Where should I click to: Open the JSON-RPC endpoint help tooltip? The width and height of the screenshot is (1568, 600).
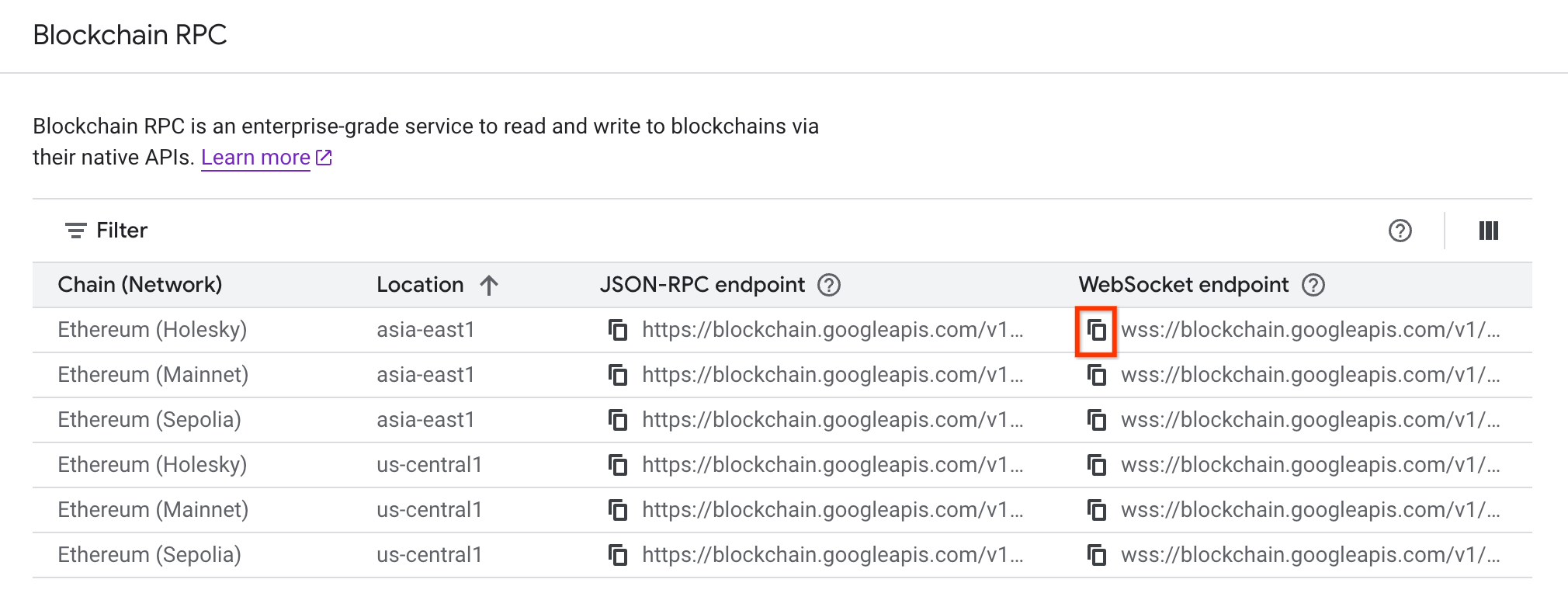pyautogui.click(x=830, y=285)
